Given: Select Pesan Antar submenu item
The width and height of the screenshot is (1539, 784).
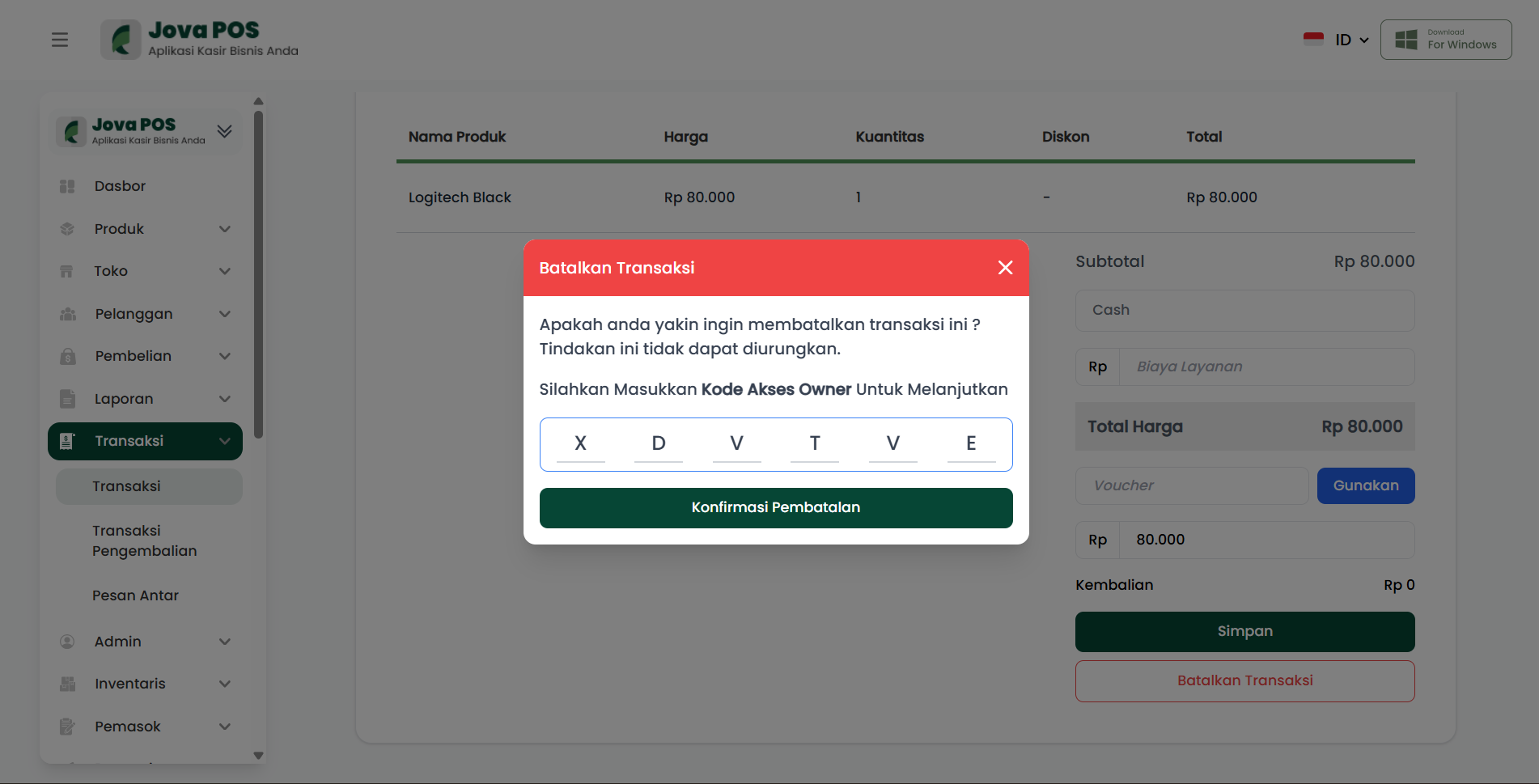Looking at the screenshot, I should pyautogui.click(x=135, y=595).
